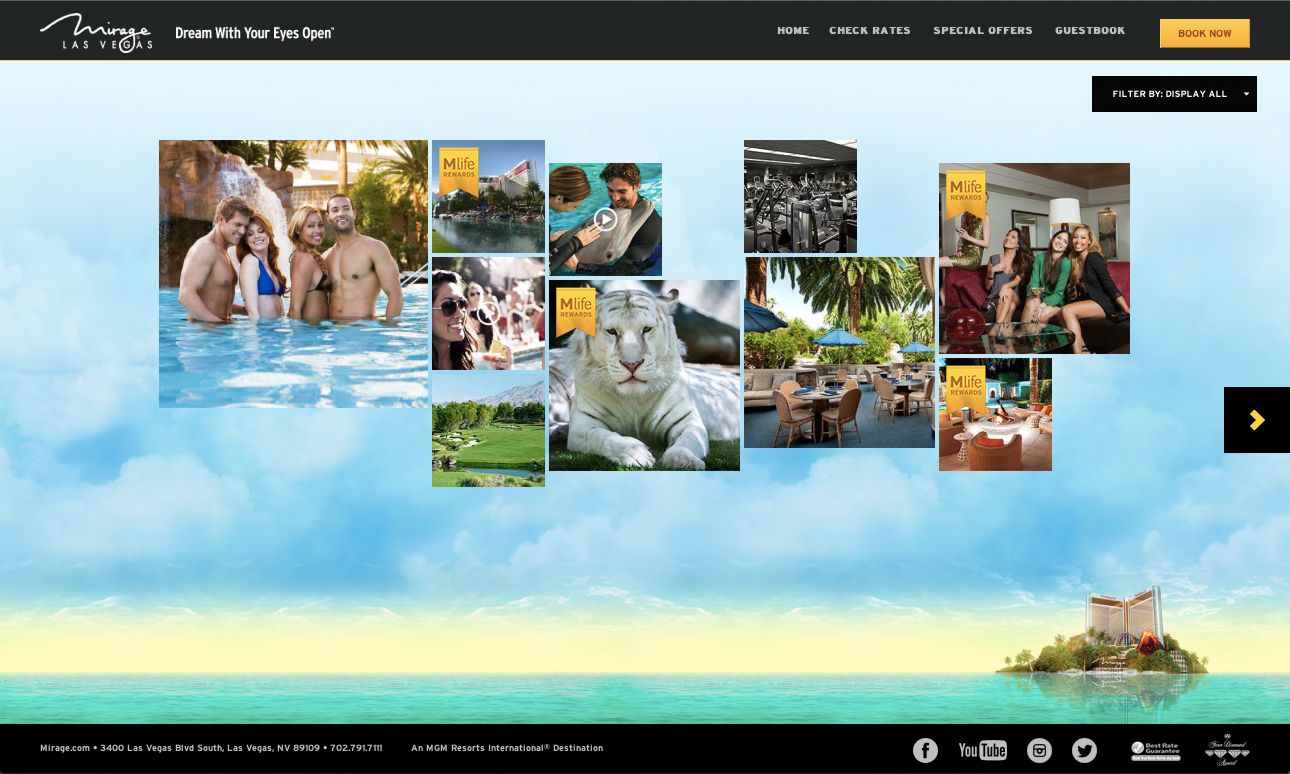
Task: View the white tiger photo thumbnail
Action: 644,374
